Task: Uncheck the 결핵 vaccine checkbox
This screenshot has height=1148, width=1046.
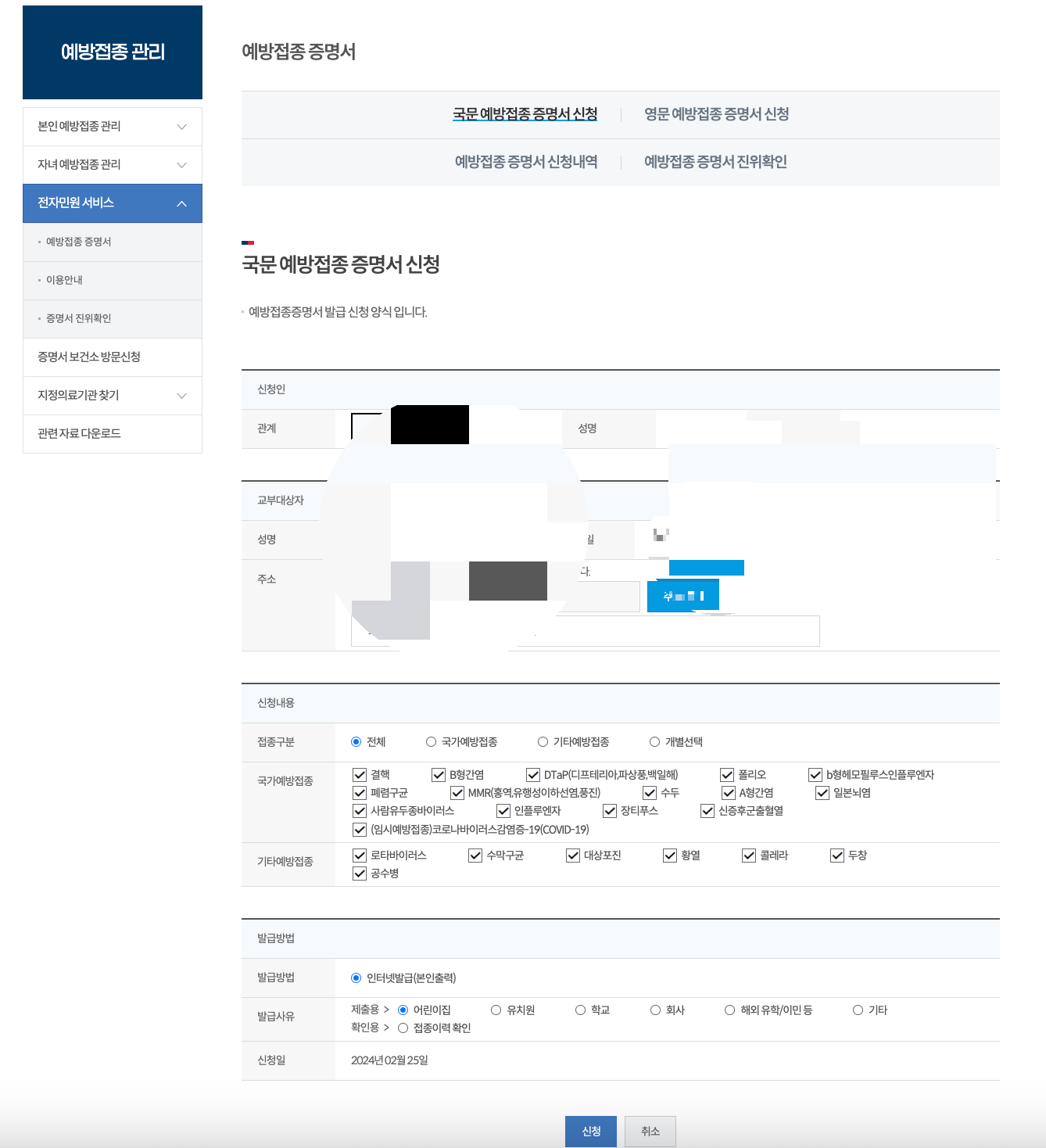Action: pyautogui.click(x=360, y=774)
